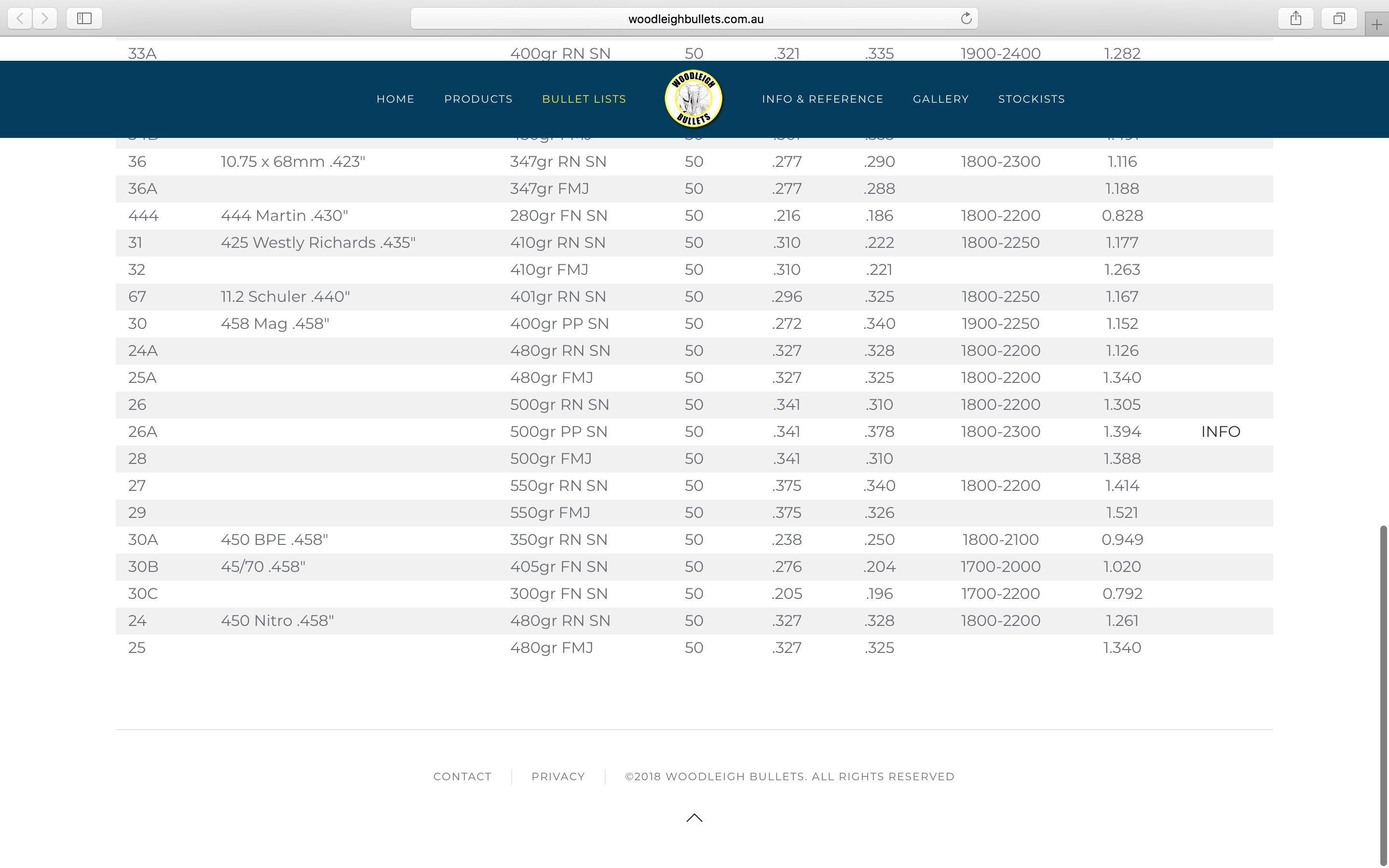
Task: Click the '401gr RN SN' bullet cell
Action: click(558, 296)
